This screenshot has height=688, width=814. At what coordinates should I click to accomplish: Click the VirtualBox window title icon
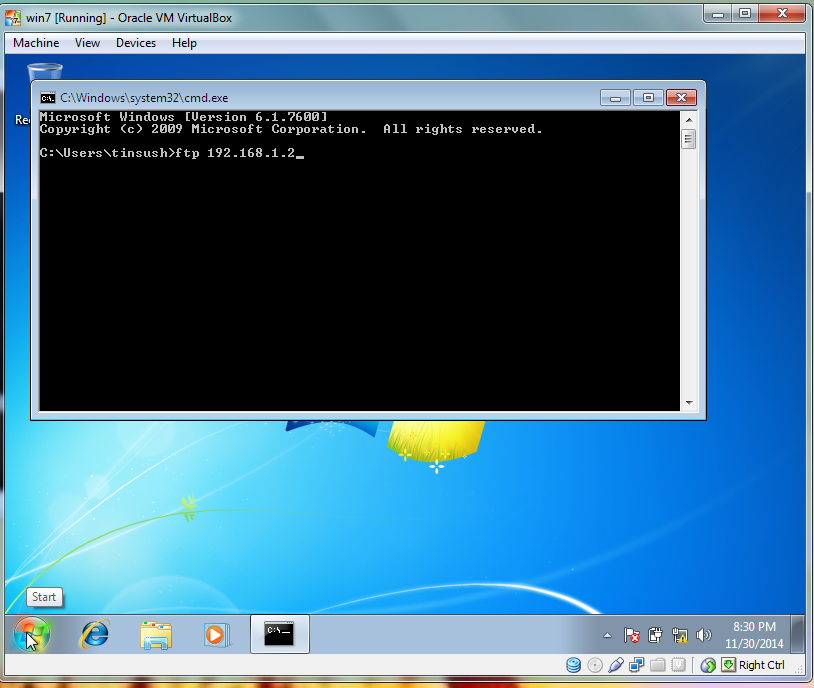point(13,18)
